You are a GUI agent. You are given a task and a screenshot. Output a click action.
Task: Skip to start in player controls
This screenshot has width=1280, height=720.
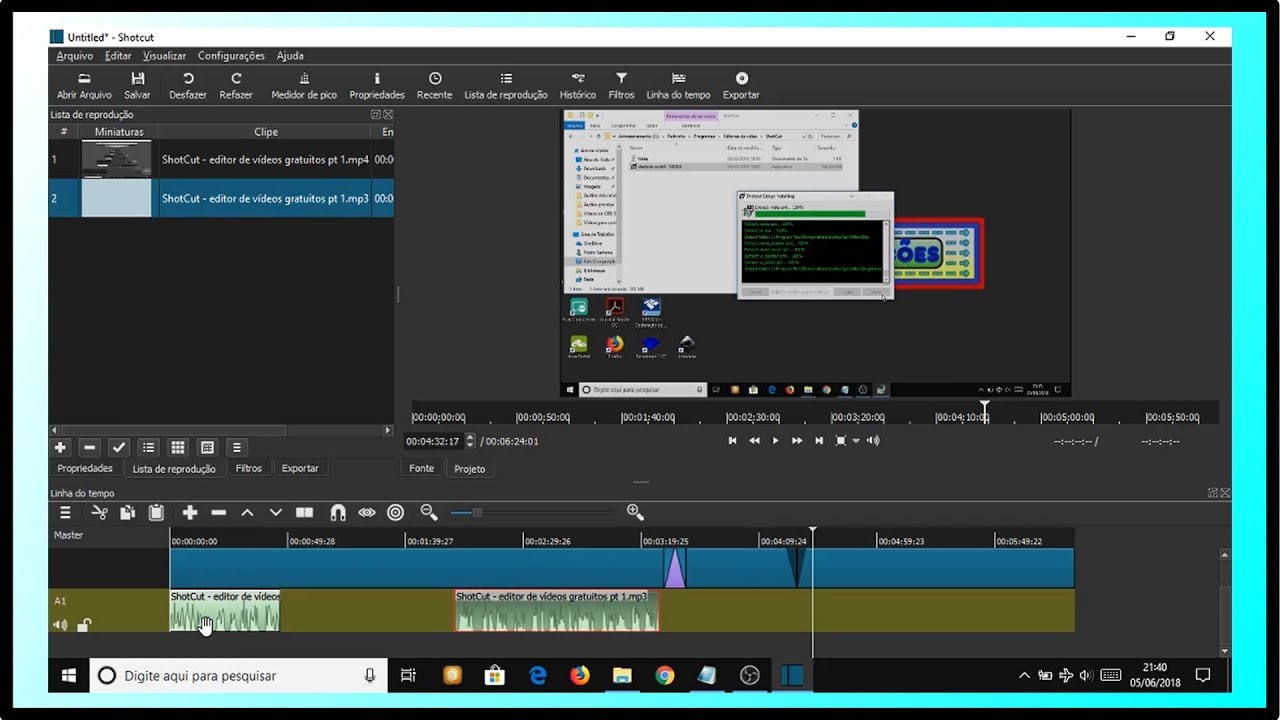click(x=732, y=441)
